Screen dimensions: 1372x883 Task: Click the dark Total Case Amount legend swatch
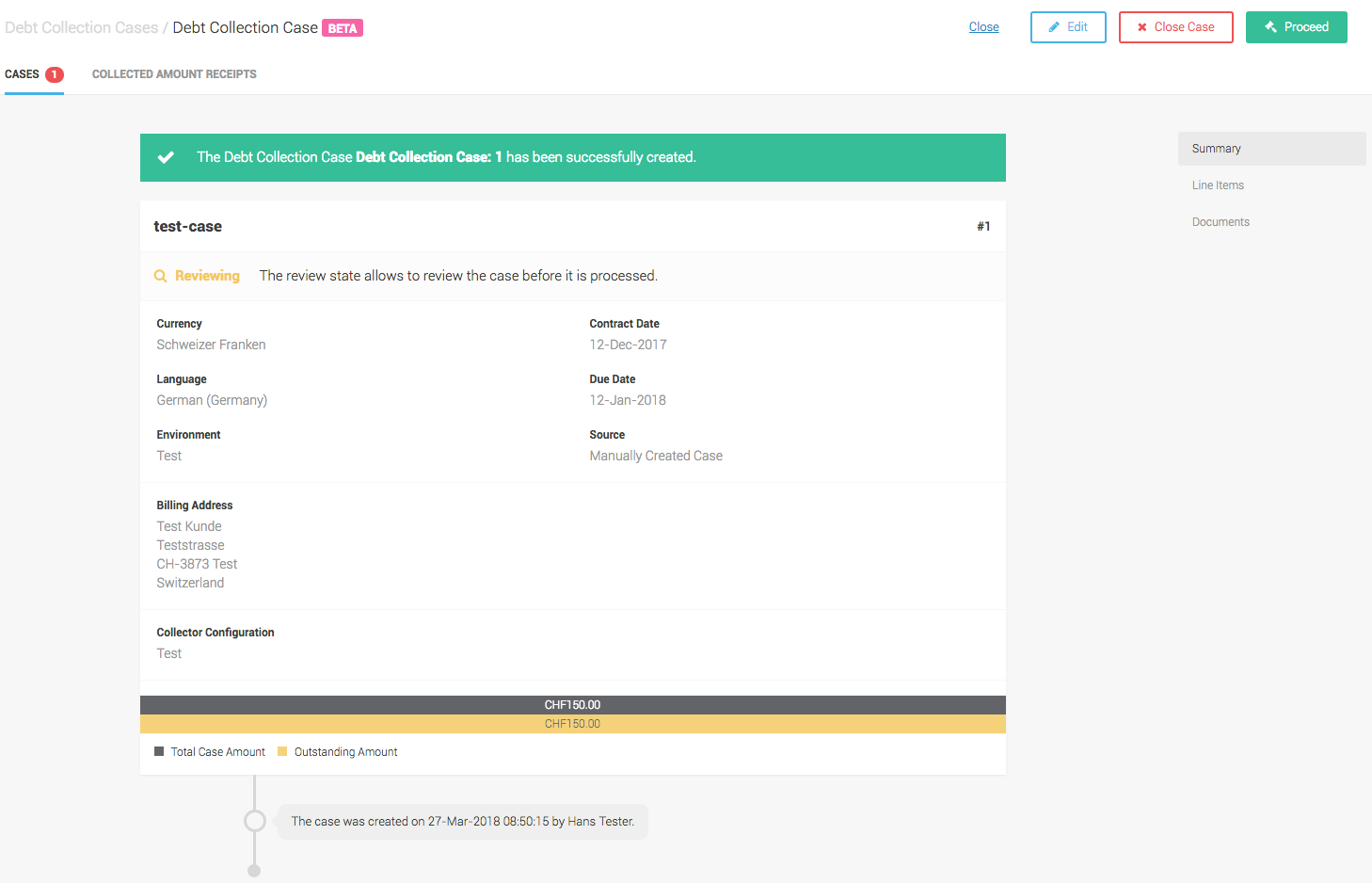click(159, 751)
